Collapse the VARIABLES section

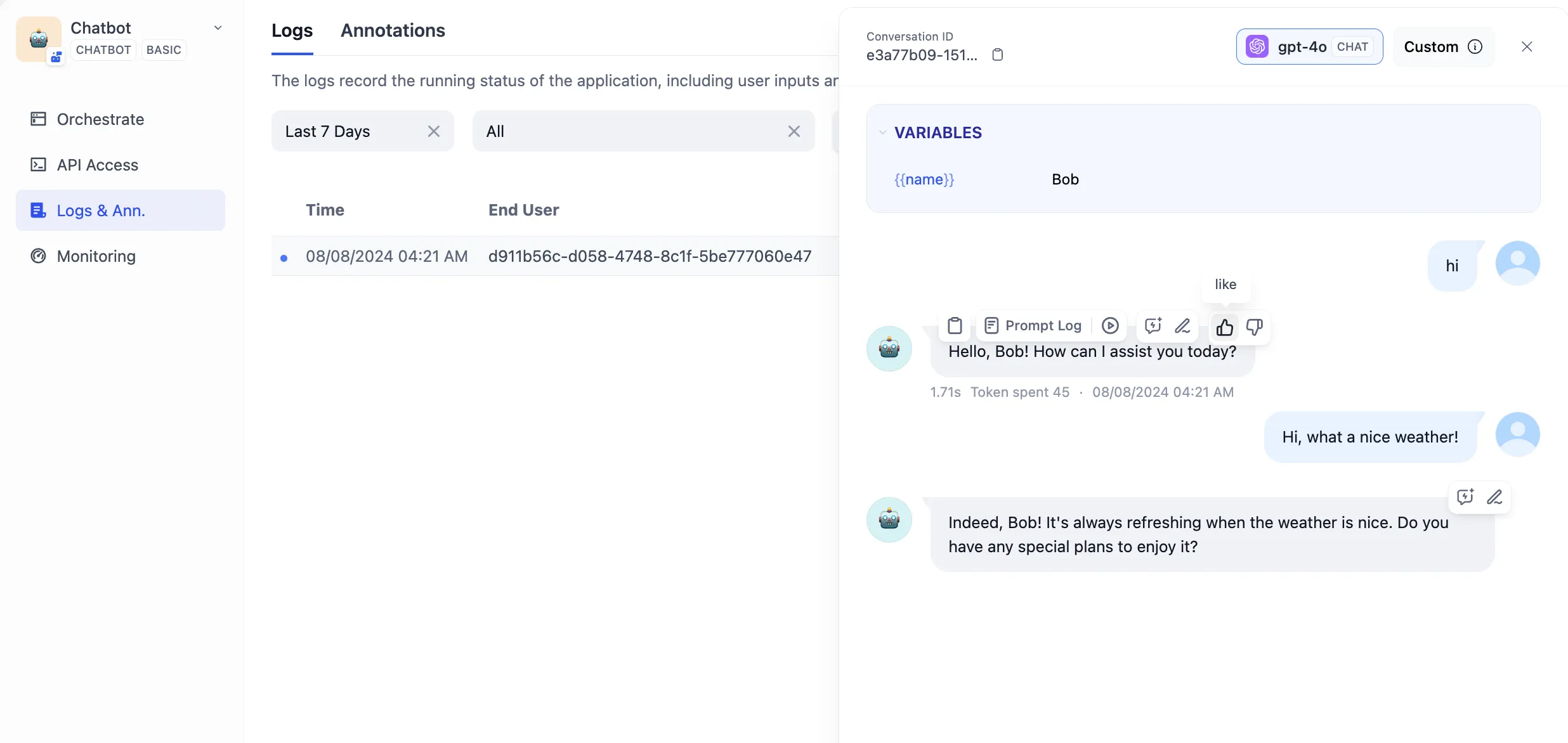(x=882, y=132)
